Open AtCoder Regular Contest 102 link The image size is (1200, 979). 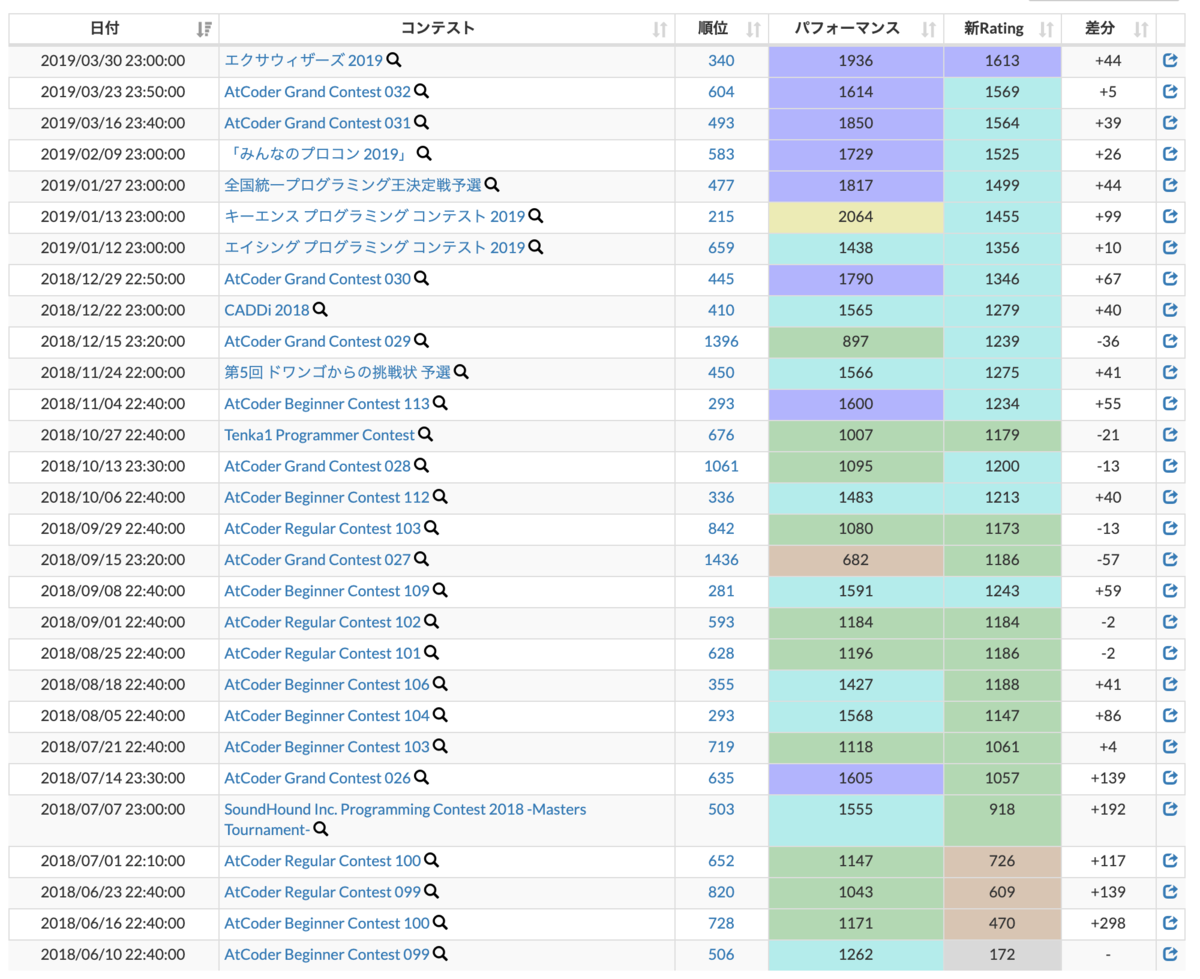click(x=323, y=622)
